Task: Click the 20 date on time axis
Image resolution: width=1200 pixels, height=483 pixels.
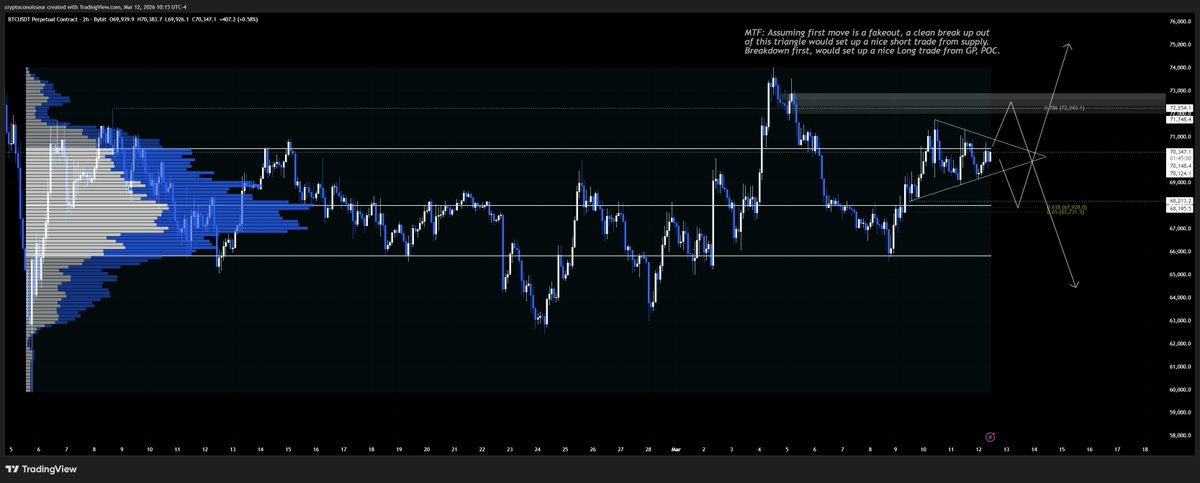Action: [x=427, y=450]
